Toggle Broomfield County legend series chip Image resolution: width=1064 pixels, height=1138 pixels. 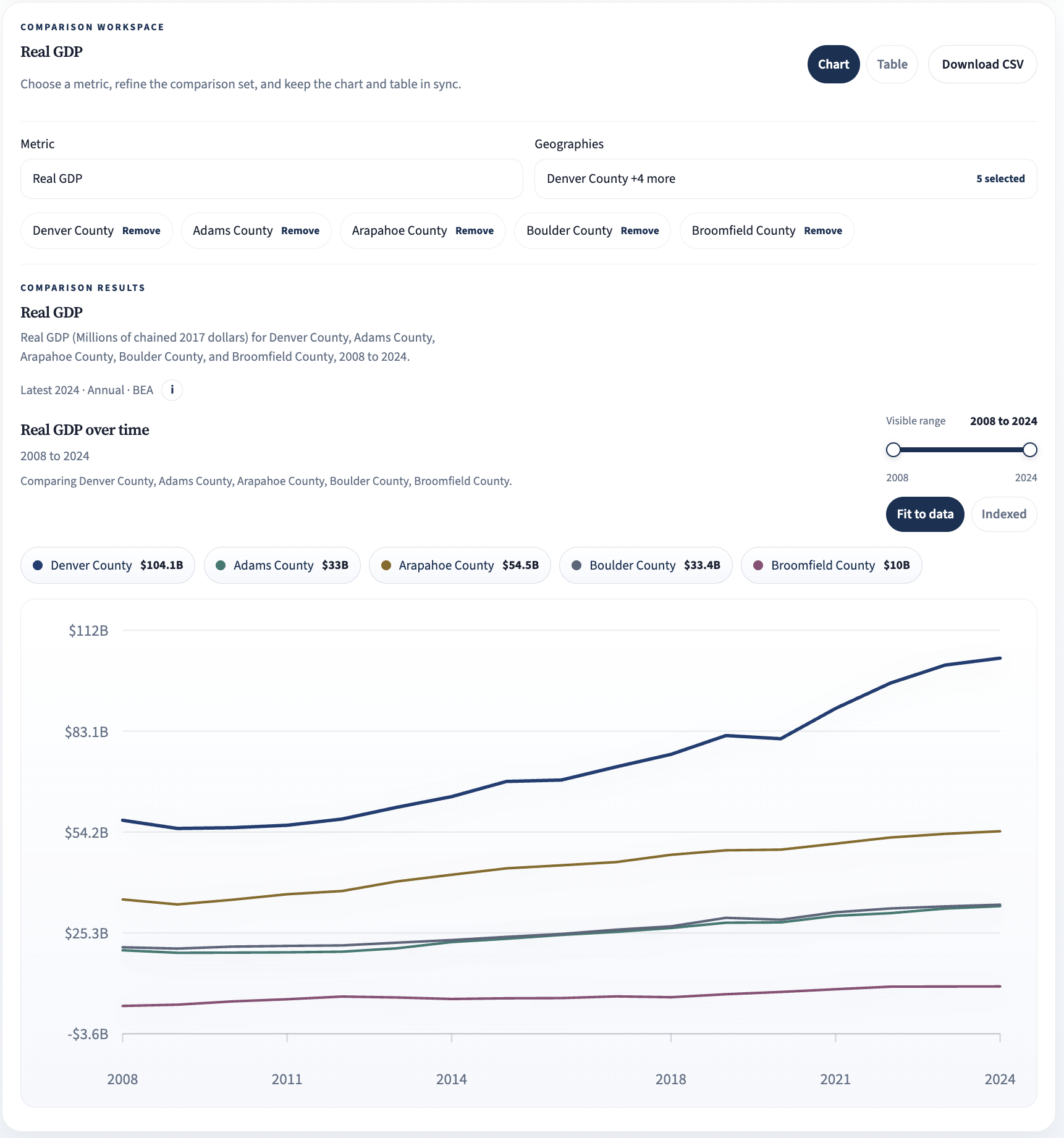(x=831, y=565)
